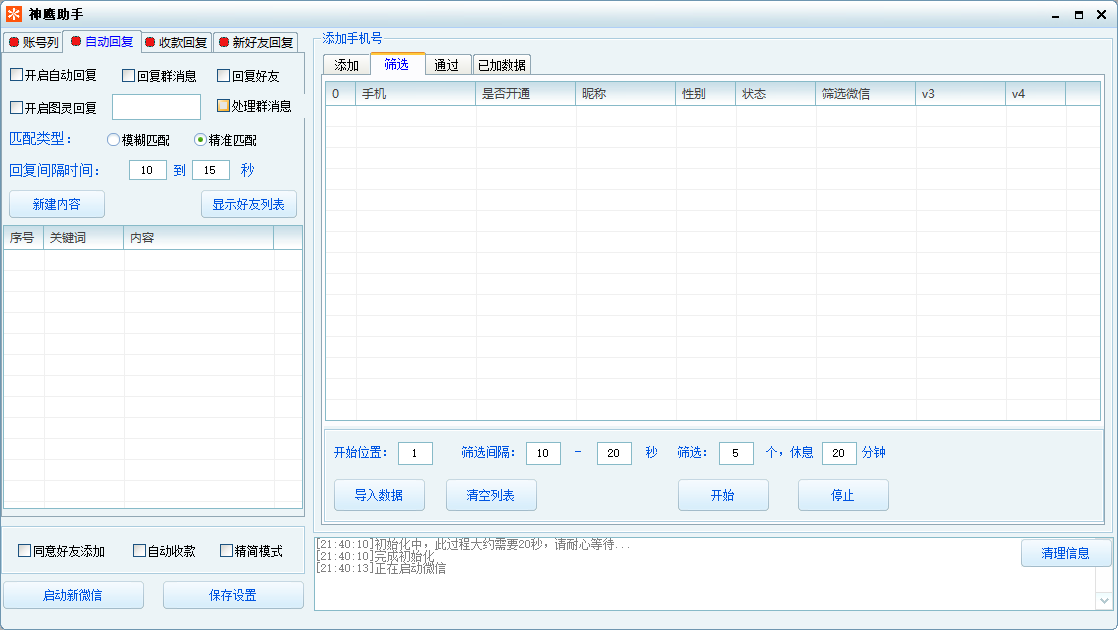Click the 内容 column header

pyautogui.click(x=198, y=237)
